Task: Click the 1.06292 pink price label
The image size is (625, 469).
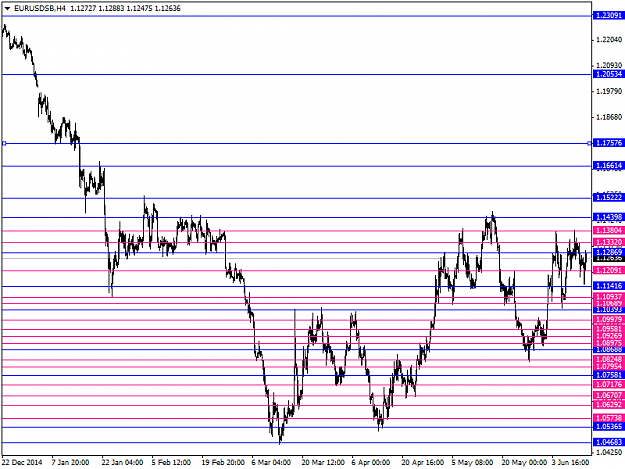Action: [x=608, y=405]
